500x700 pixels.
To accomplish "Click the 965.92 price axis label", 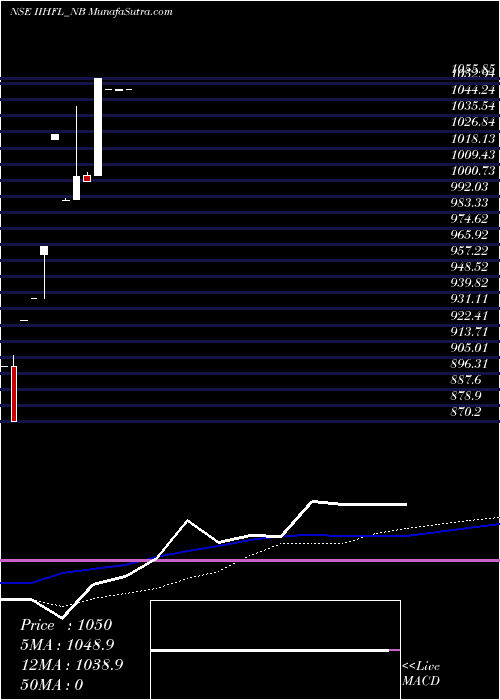I will tap(469, 235).
